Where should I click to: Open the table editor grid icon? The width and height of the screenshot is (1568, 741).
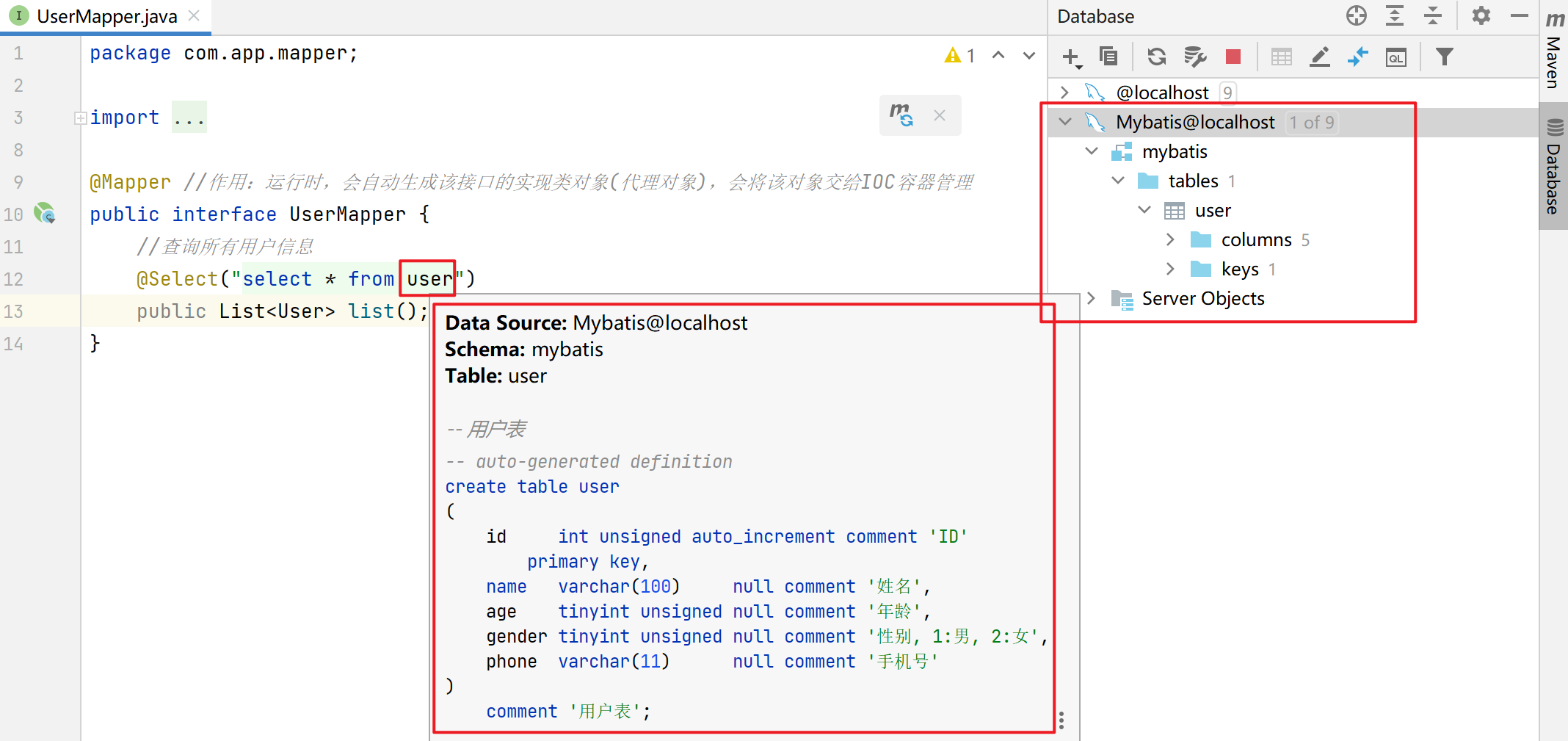[1282, 57]
